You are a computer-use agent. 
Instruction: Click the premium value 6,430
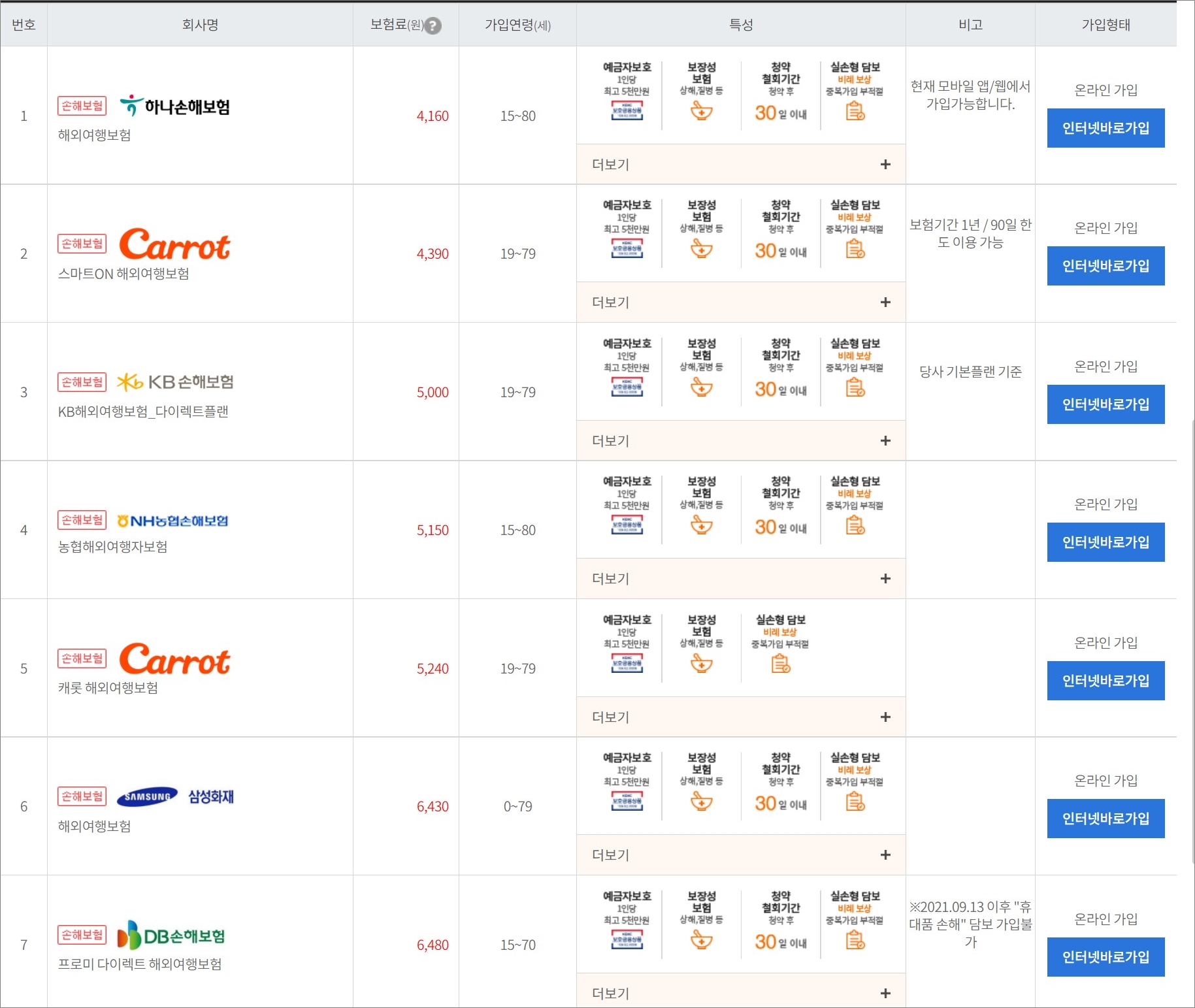(x=433, y=806)
